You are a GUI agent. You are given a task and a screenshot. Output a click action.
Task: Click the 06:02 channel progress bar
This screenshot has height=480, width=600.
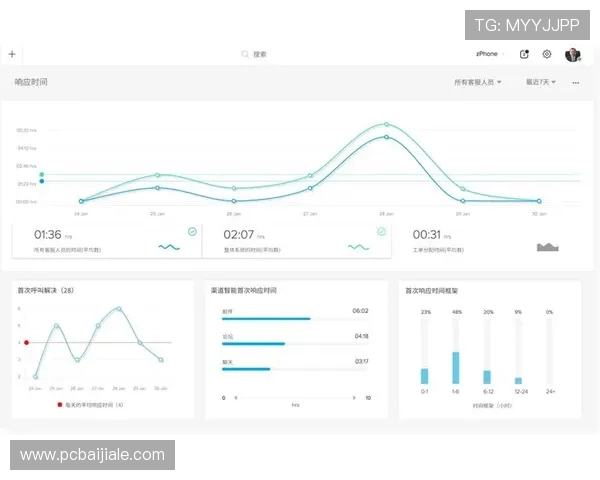pos(266,319)
